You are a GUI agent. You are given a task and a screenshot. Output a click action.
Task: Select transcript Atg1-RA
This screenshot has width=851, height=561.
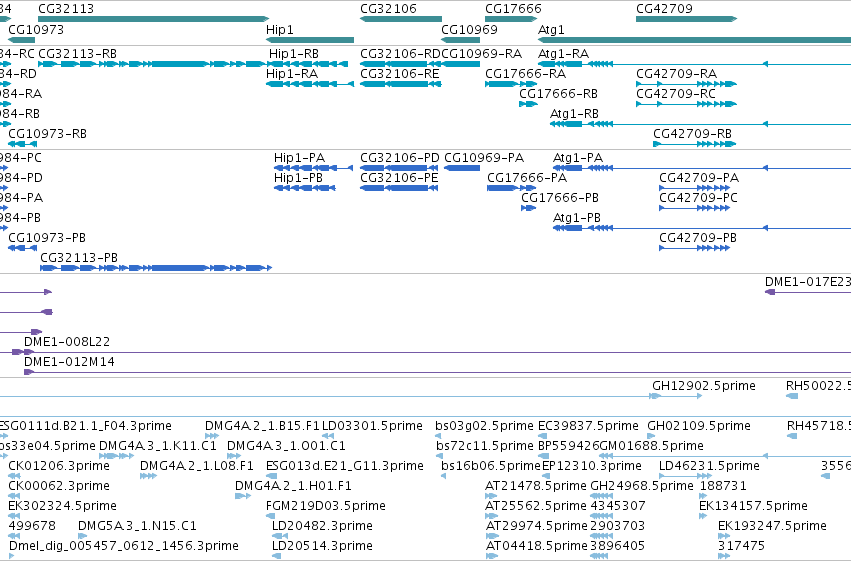point(694,64)
